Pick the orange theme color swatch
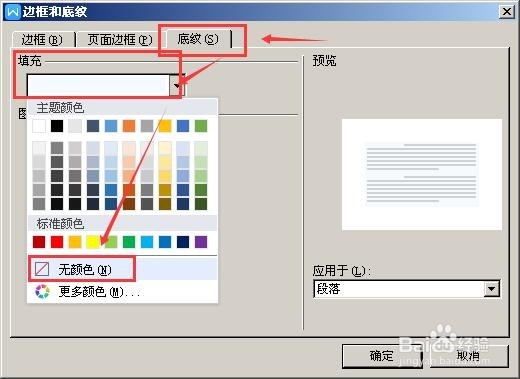The image size is (520, 379). pos(129,126)
